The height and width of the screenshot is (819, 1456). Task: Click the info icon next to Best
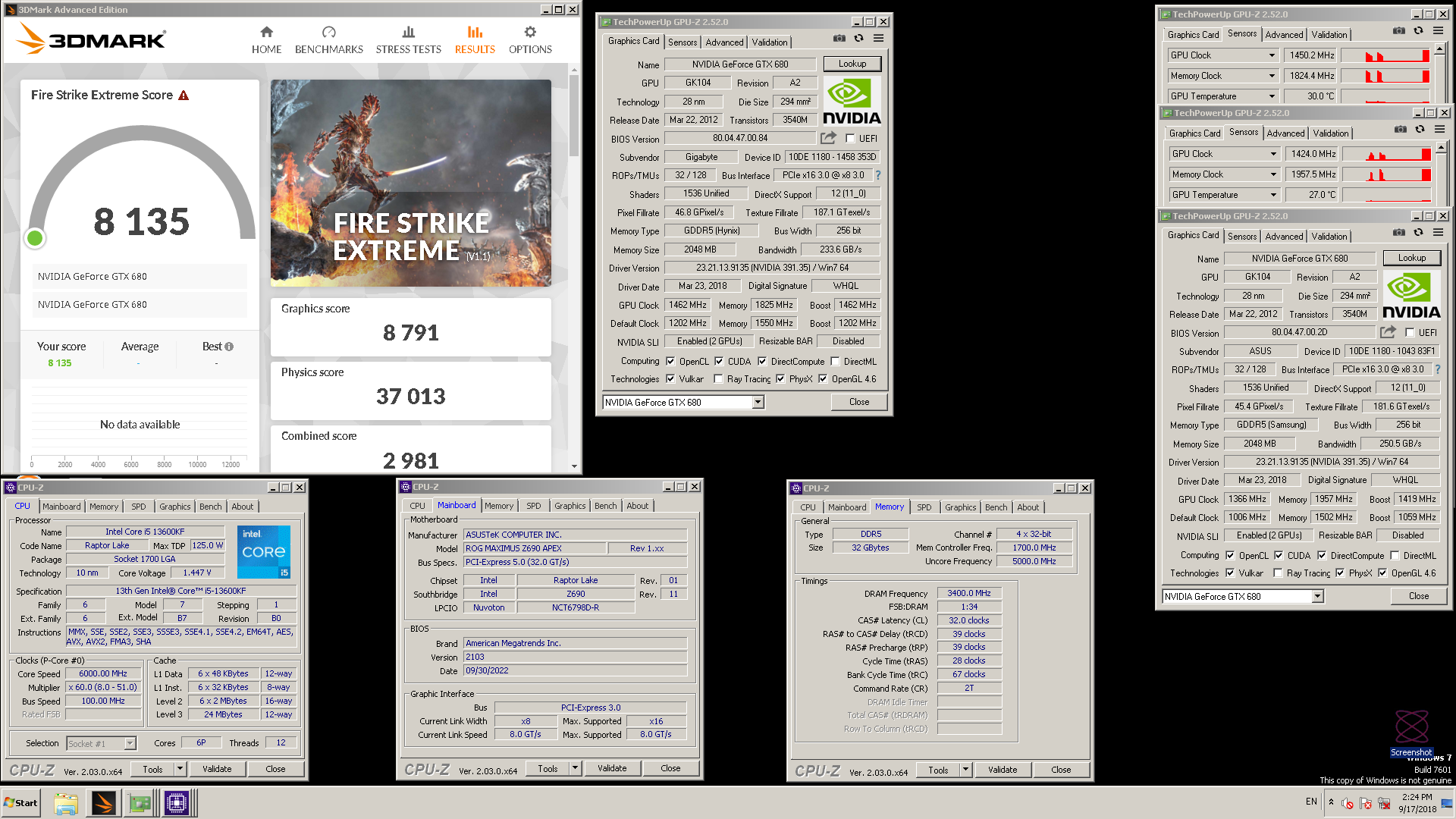click(x=229, y=347)
